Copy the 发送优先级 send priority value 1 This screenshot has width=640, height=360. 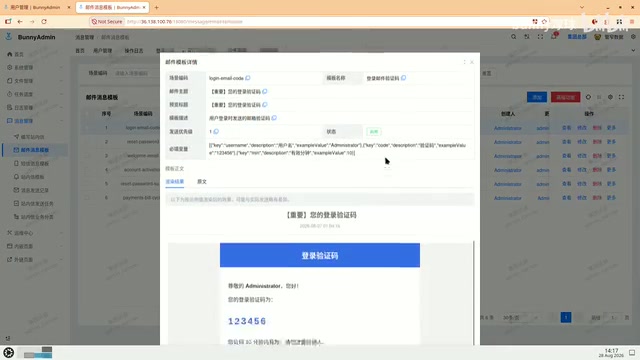[x=216, y=131]
